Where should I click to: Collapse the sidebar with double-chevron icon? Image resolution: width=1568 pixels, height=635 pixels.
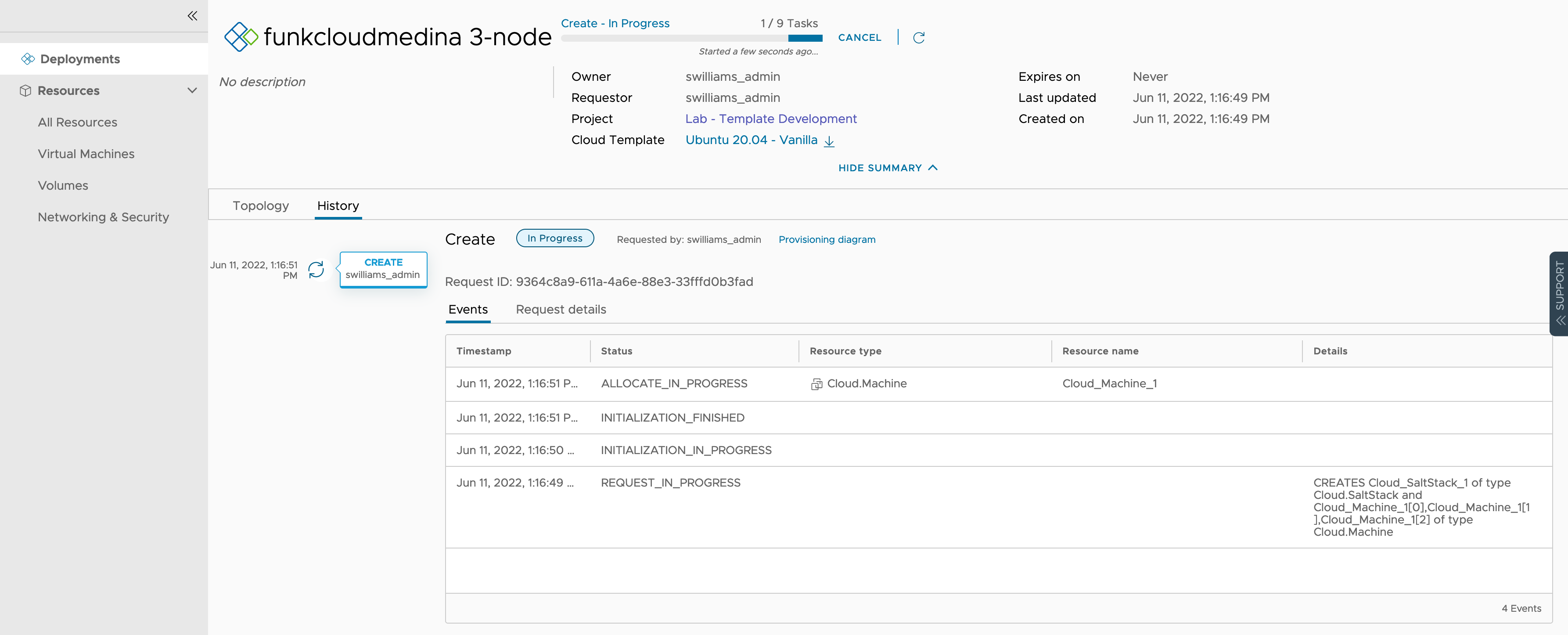click(192, 16)
